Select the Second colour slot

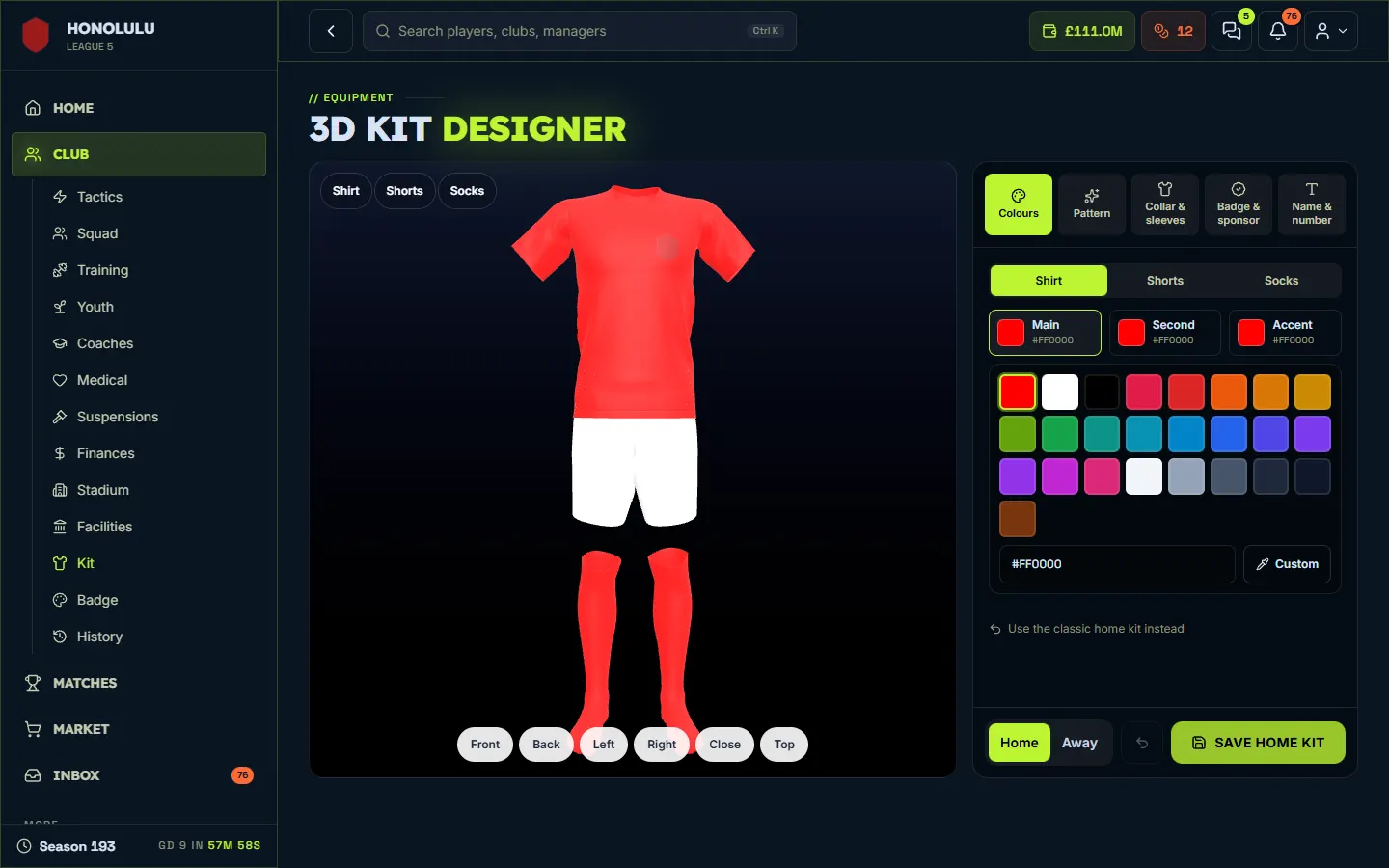(x=1165, y=333)
